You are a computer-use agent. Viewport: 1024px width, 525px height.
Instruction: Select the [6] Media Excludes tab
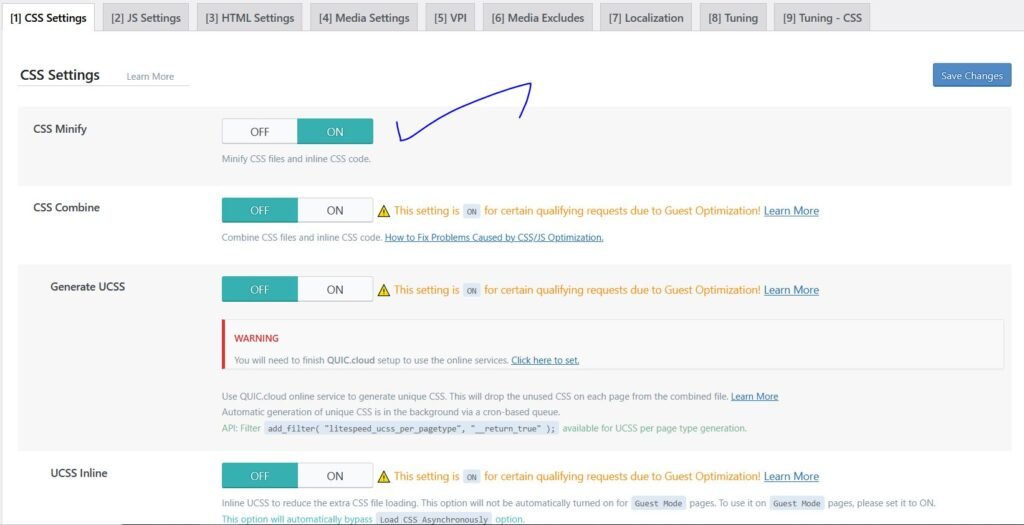(x=538, y=18)
